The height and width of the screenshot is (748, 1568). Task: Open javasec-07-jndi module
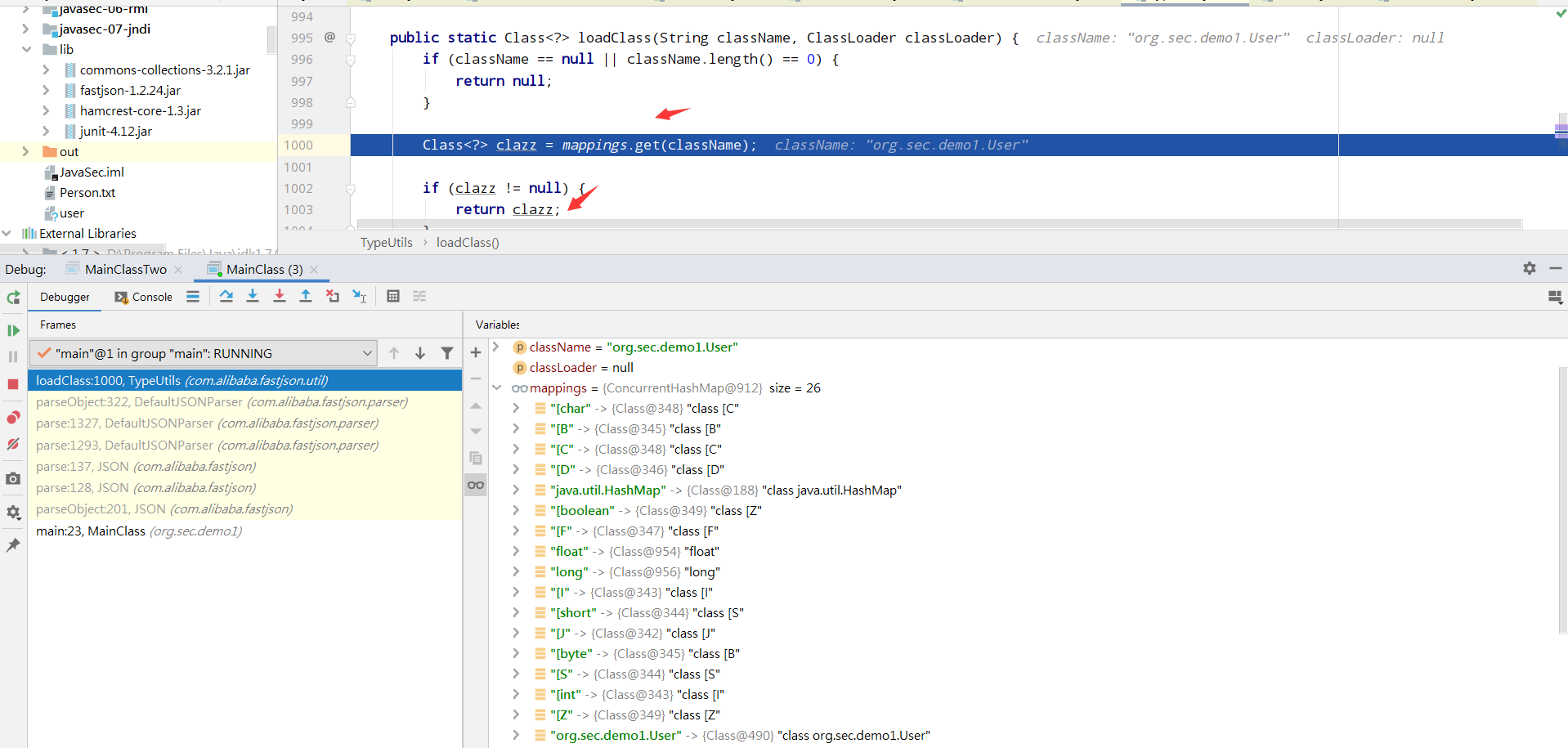click(105, 29)
